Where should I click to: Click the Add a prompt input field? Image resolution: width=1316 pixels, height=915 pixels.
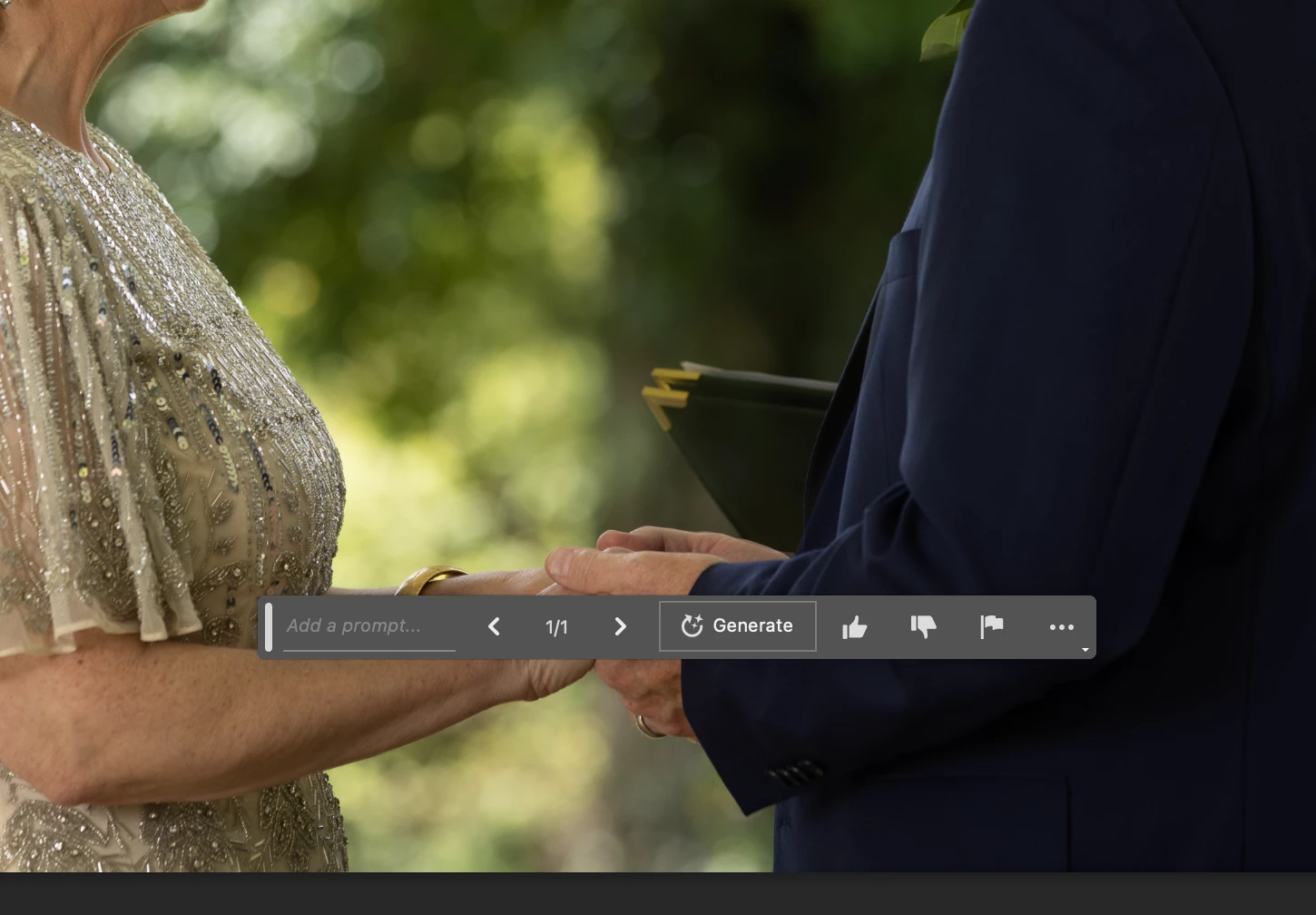[x=368, y=626]
